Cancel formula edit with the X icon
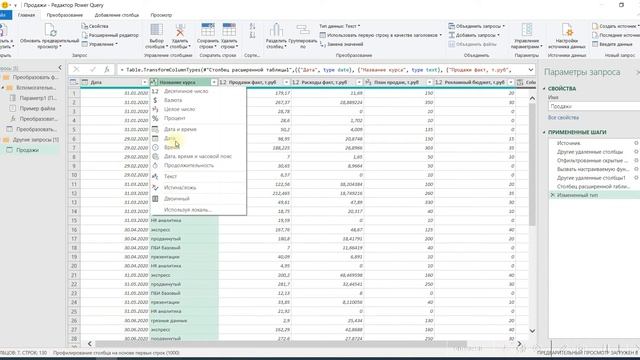Image resolution: width=640 pixels, height=360 pixels. [76, 70]
